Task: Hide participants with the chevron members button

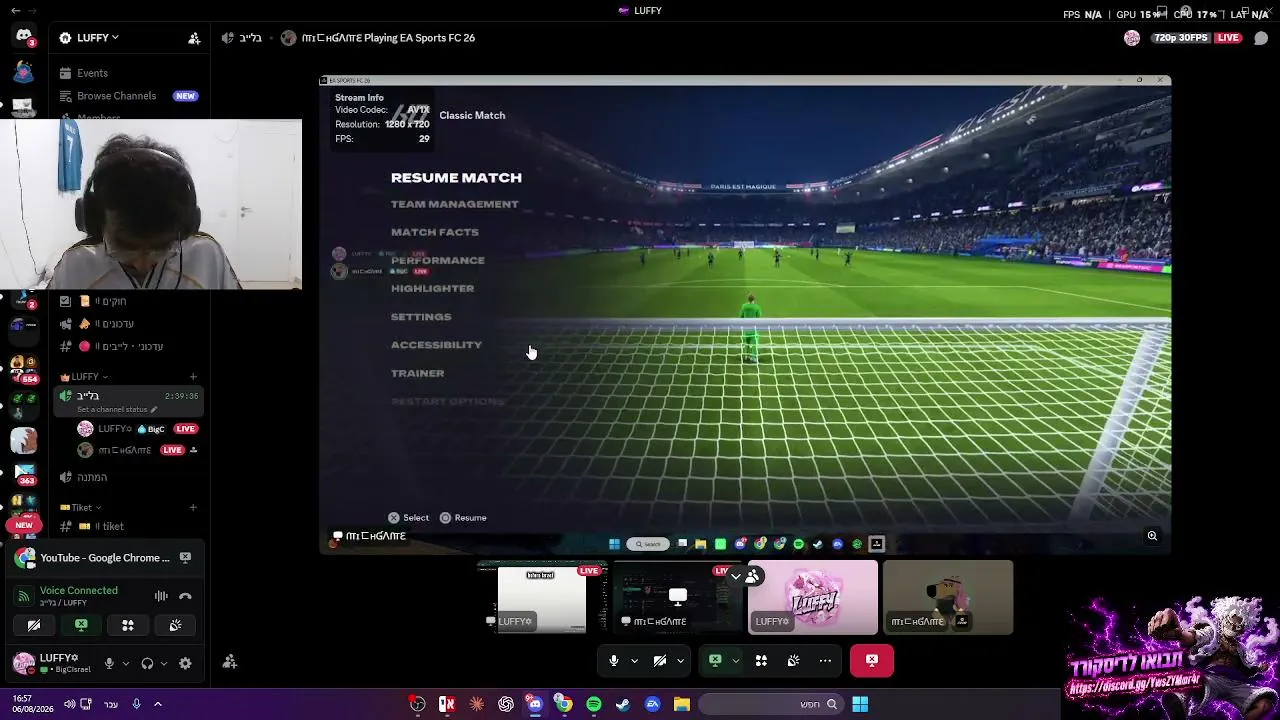Action: (x=744, y=576)
